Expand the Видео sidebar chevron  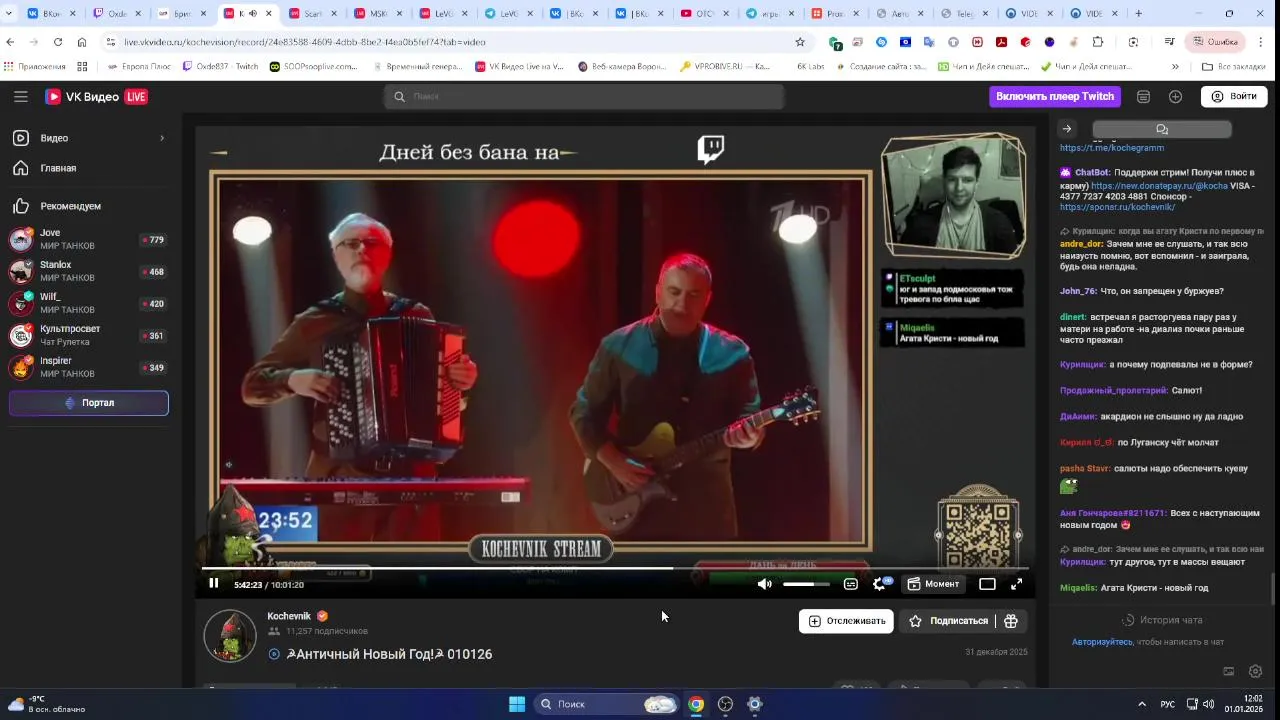point(162,138)
